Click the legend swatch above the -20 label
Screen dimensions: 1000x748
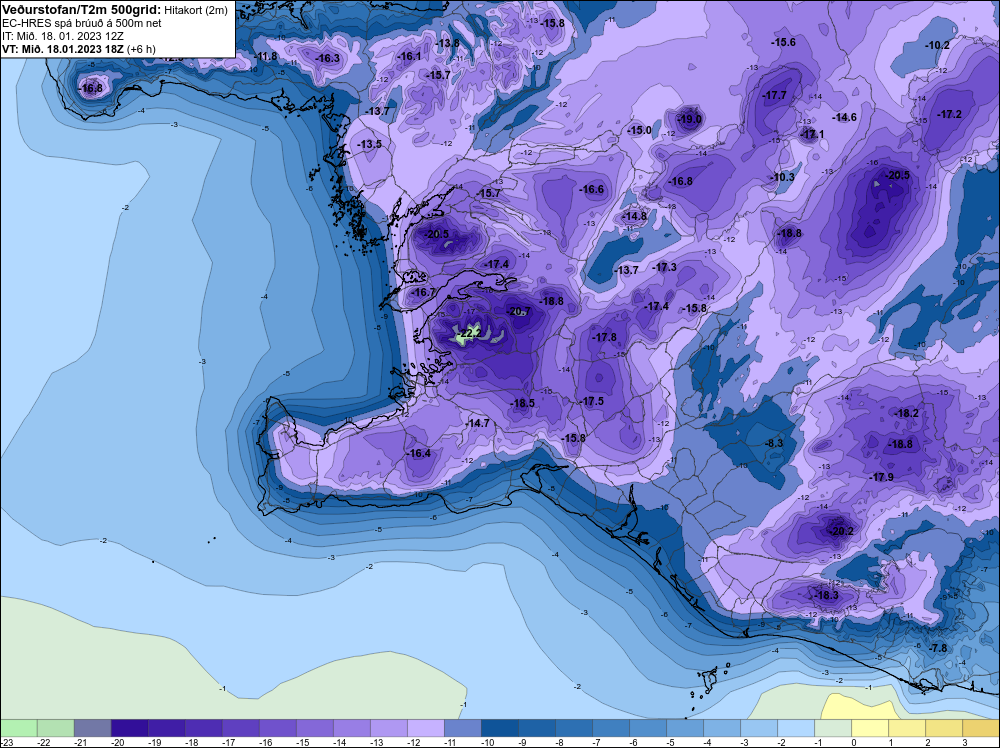pyautogui.click(x=129, y=728)
